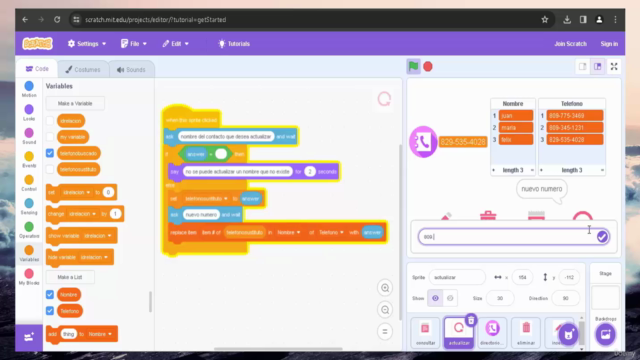This screenshot has width=640, height=360.
Task: Switch to small stage layout
Action: tap(582, 67)
